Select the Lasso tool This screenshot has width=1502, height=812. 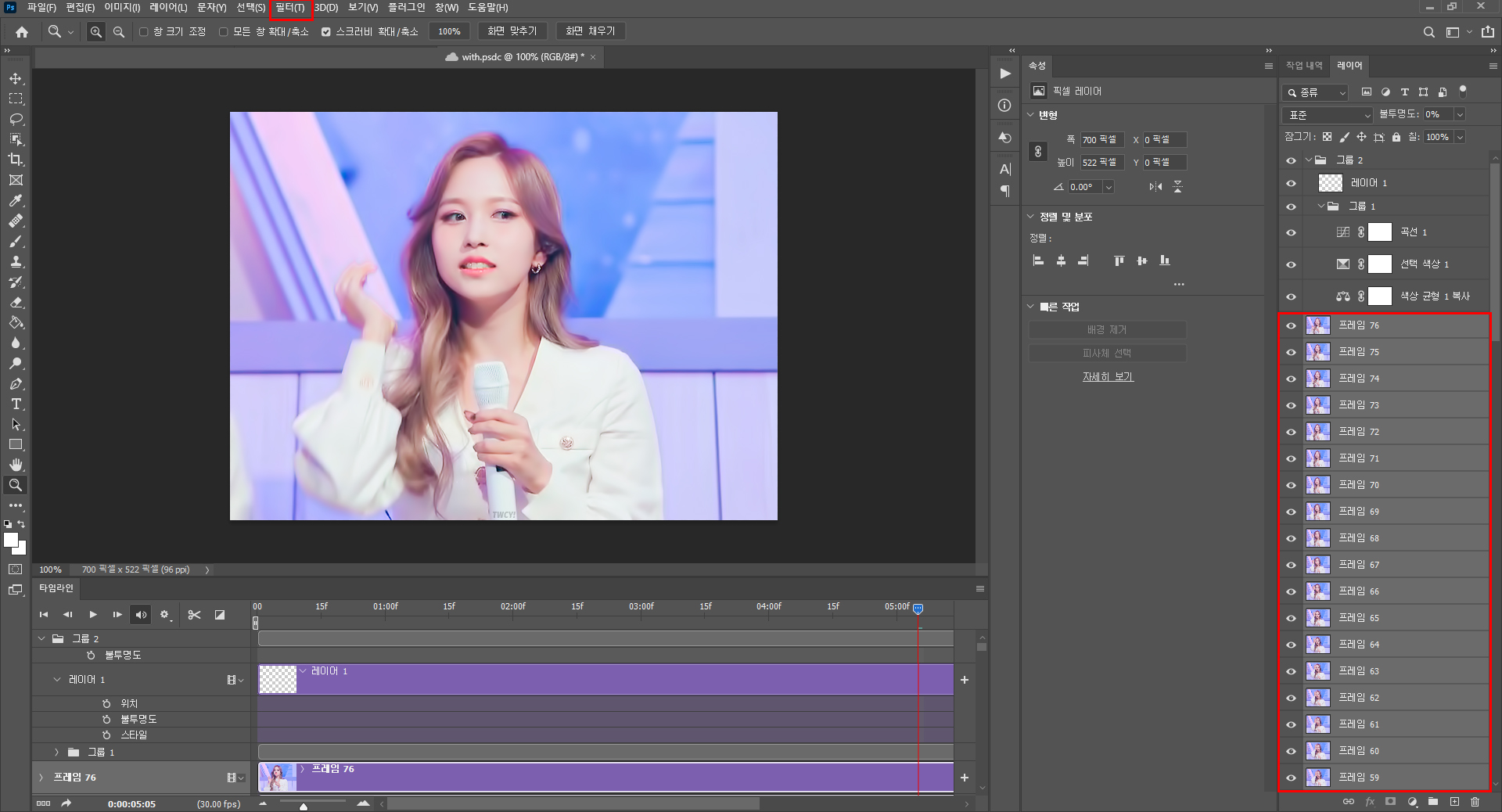click(16, 120)
